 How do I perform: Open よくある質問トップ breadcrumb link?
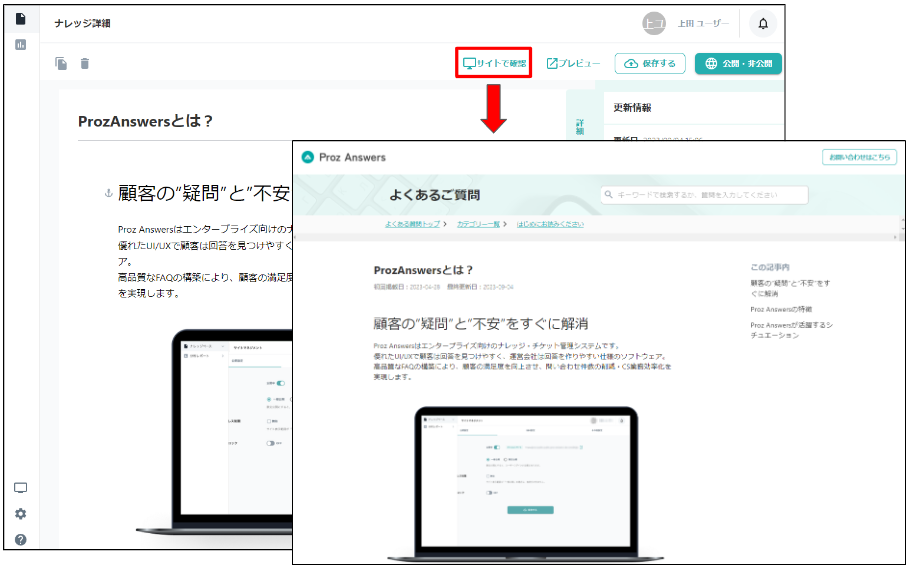coord(412,224)
